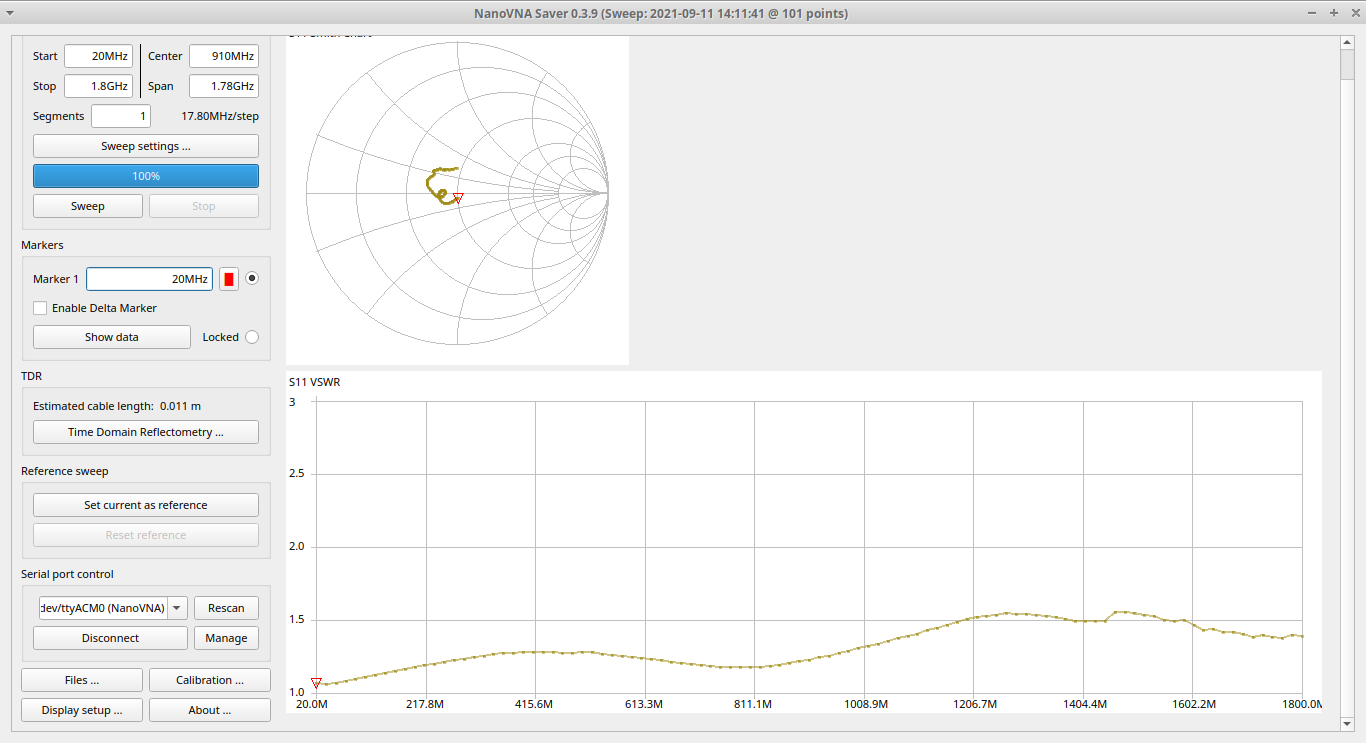
Task: Click the Sweep button
Action: [88, 206]
